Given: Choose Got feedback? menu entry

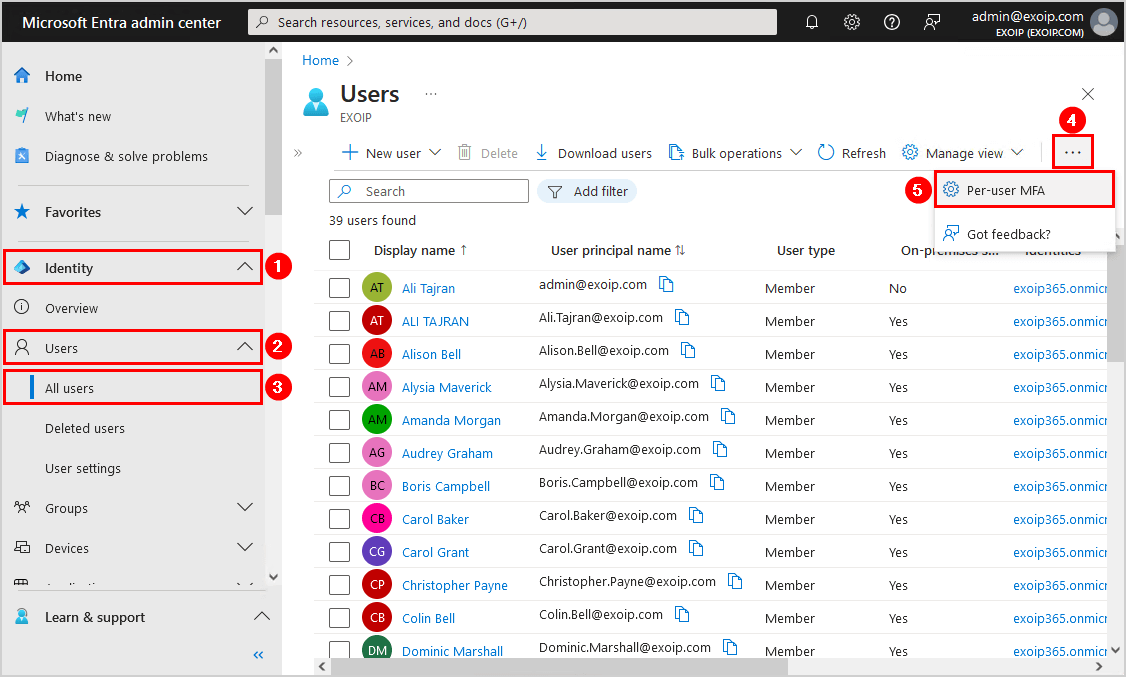Looking at the screenshot, I should click(x=1008, y=234).
